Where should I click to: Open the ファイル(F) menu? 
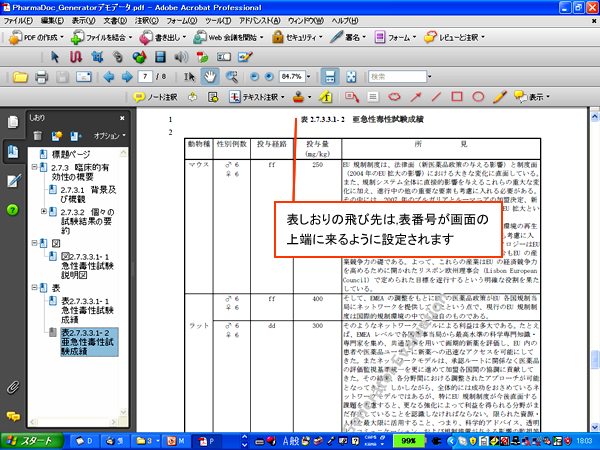click(x=18, y=21)
